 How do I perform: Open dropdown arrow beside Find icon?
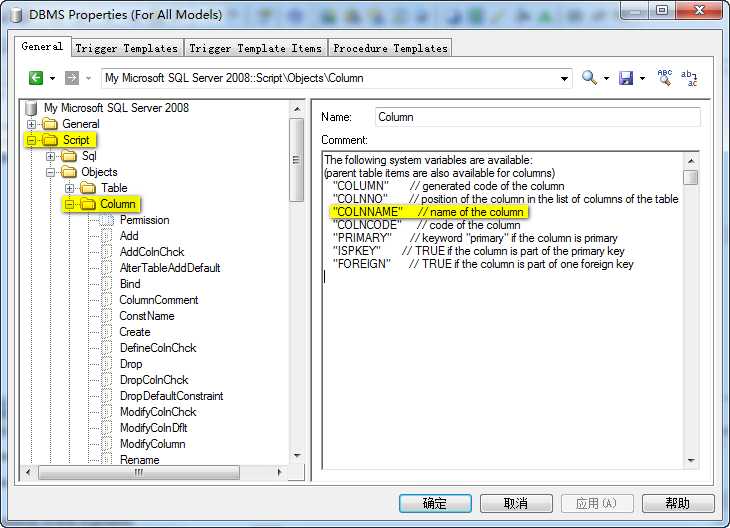[606, 78]
